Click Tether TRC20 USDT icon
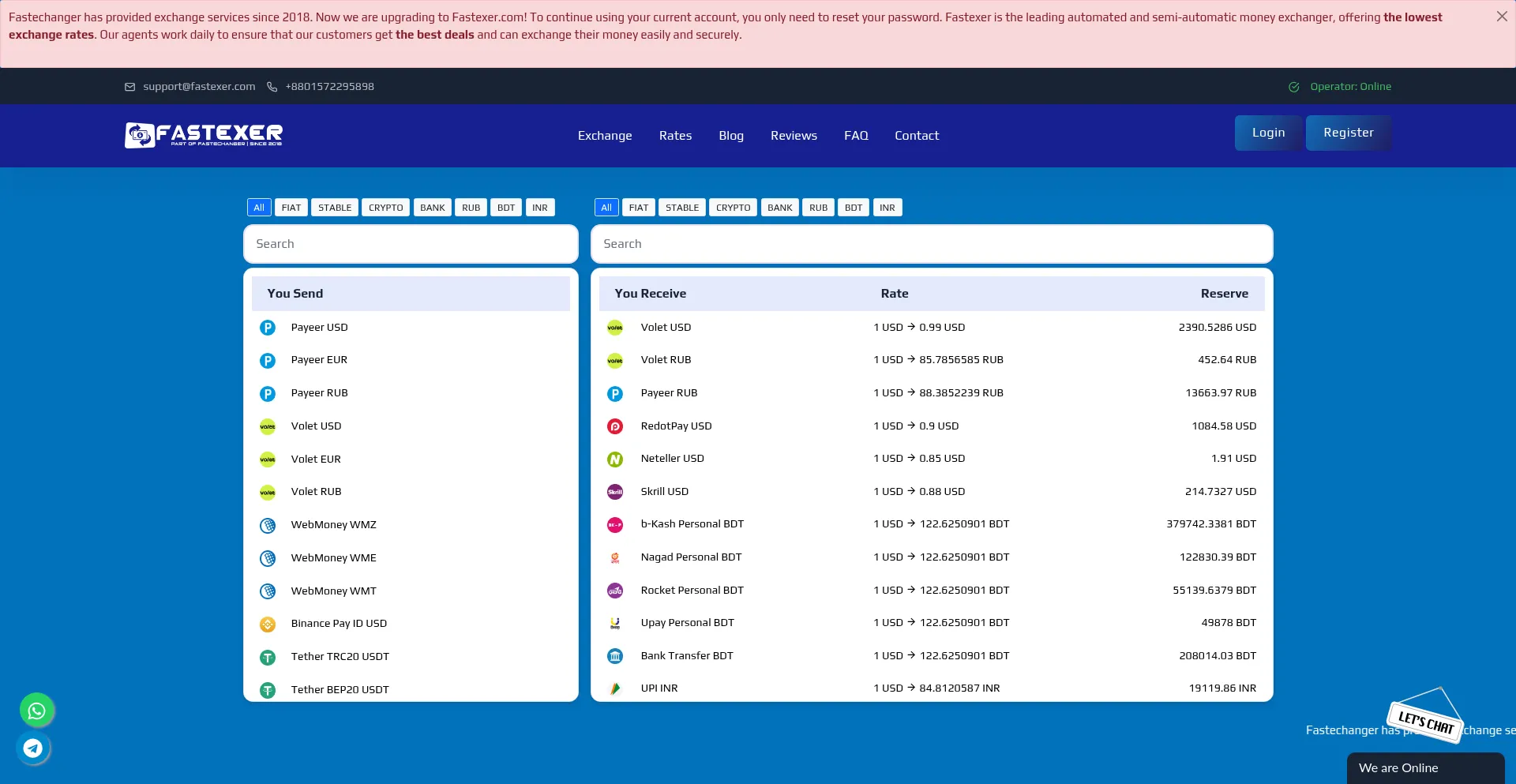 point(268,657)
